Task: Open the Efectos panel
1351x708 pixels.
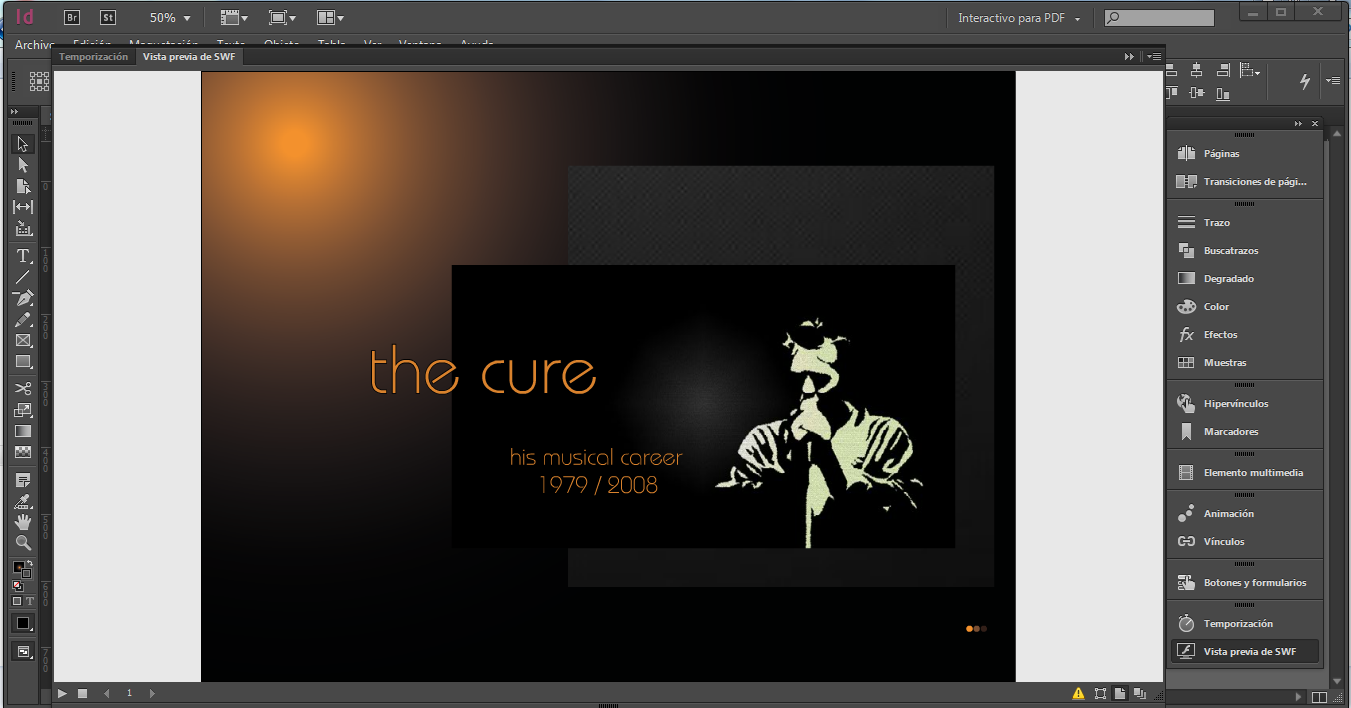Action: [x=1220, y=335]
